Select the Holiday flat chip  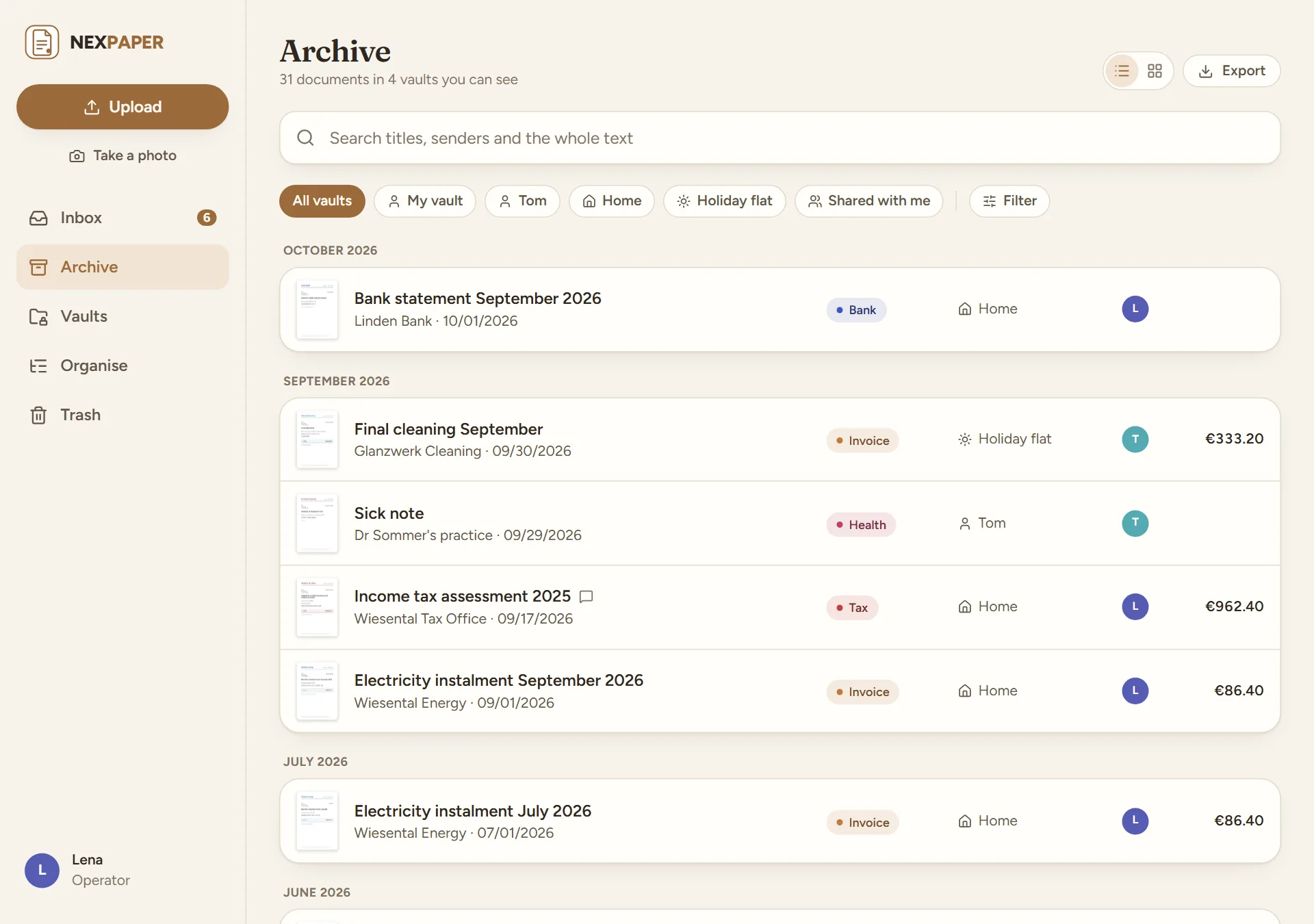(x=724, y=201)
